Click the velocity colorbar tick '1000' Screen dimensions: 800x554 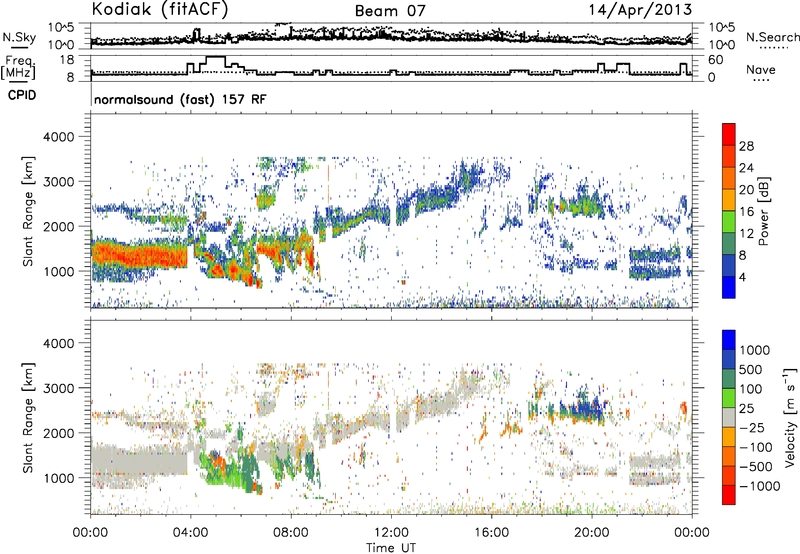754,350
